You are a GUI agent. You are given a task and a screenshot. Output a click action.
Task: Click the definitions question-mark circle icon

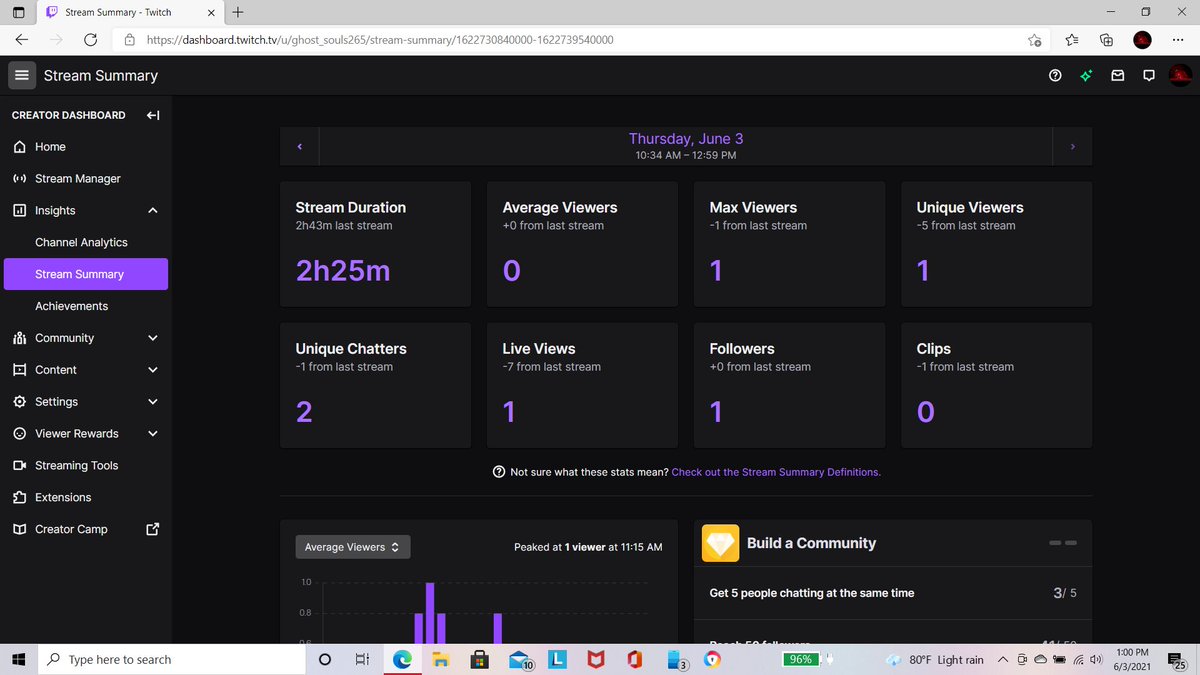point(499,472)
